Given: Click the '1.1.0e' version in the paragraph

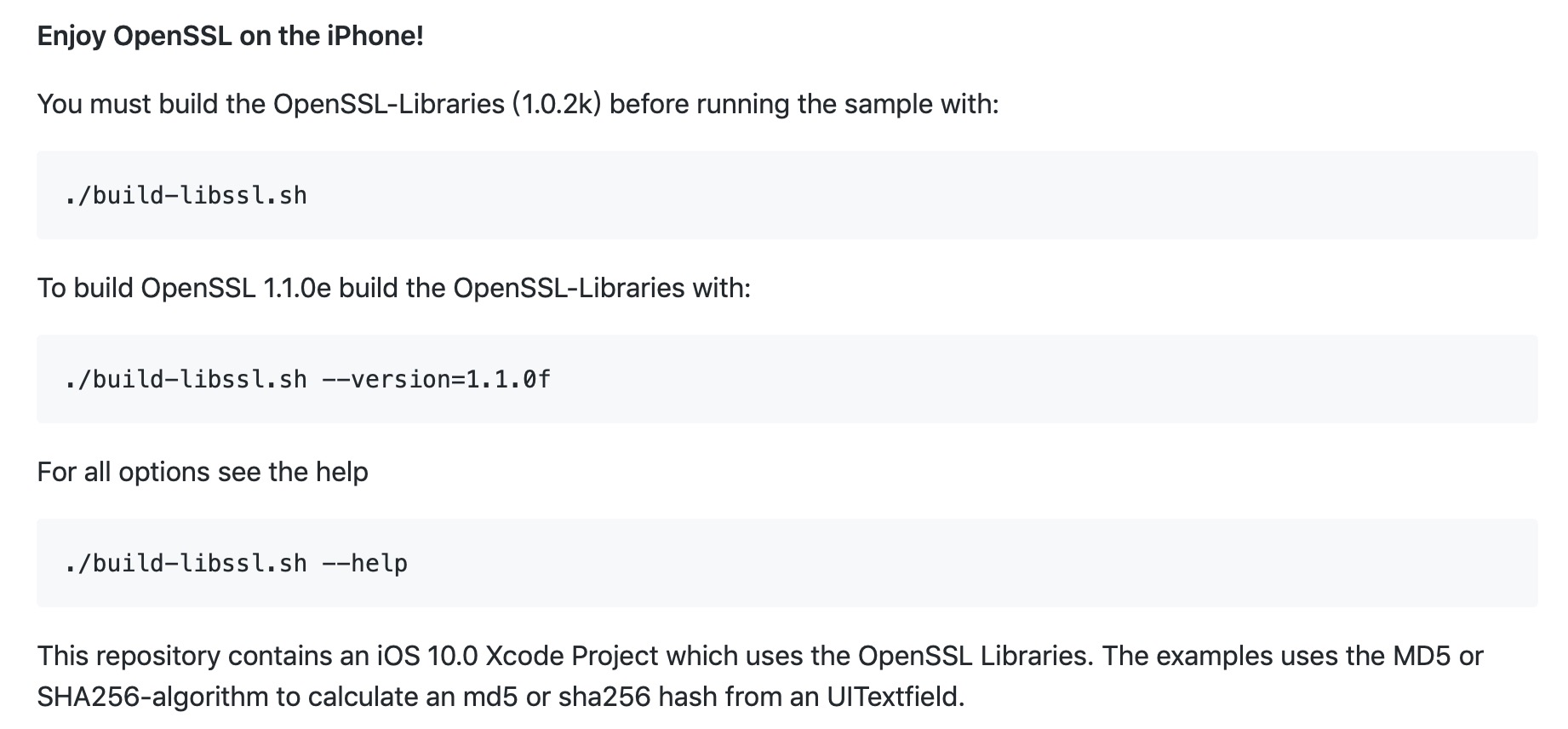Looking at the screenshot, I should pos(297,288).
